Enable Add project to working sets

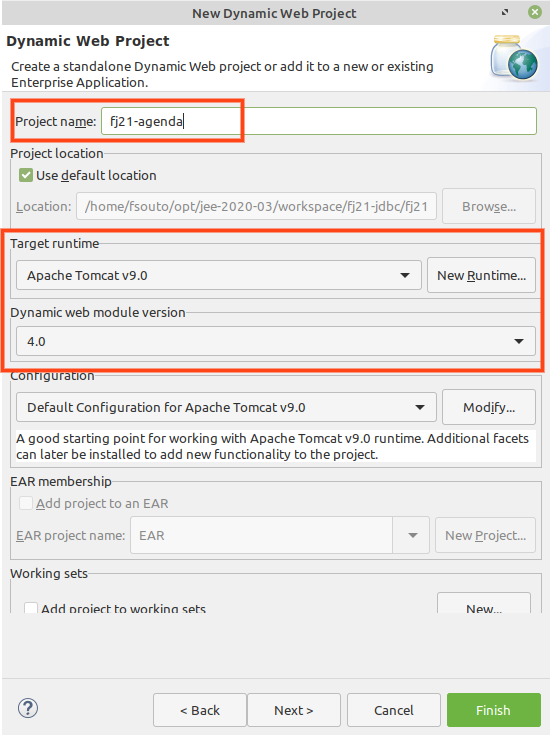click(31, 608)
